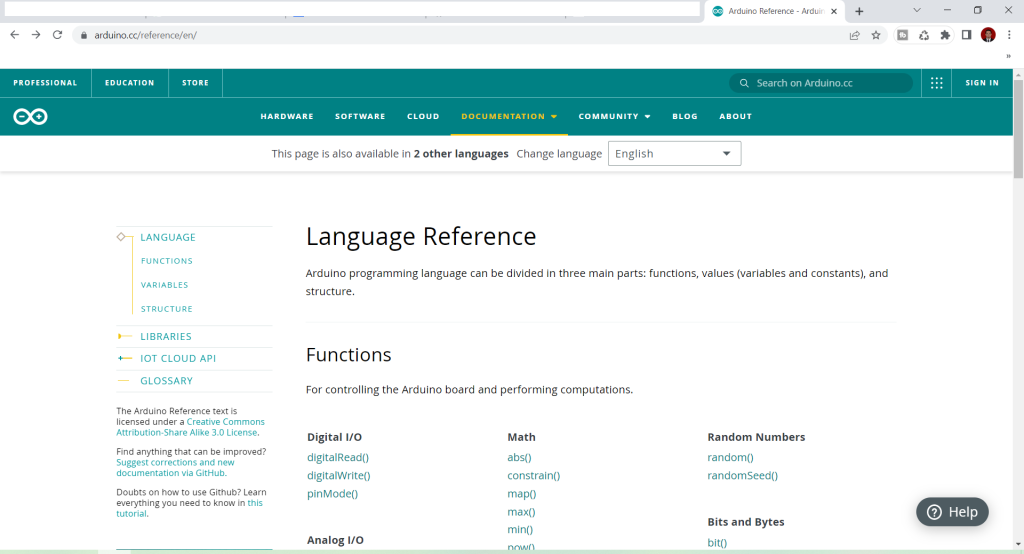Viewport: 1024px width, 554px height.
Task: Open the Chrome extensions puzzle icon
Action: click(945, 35)
